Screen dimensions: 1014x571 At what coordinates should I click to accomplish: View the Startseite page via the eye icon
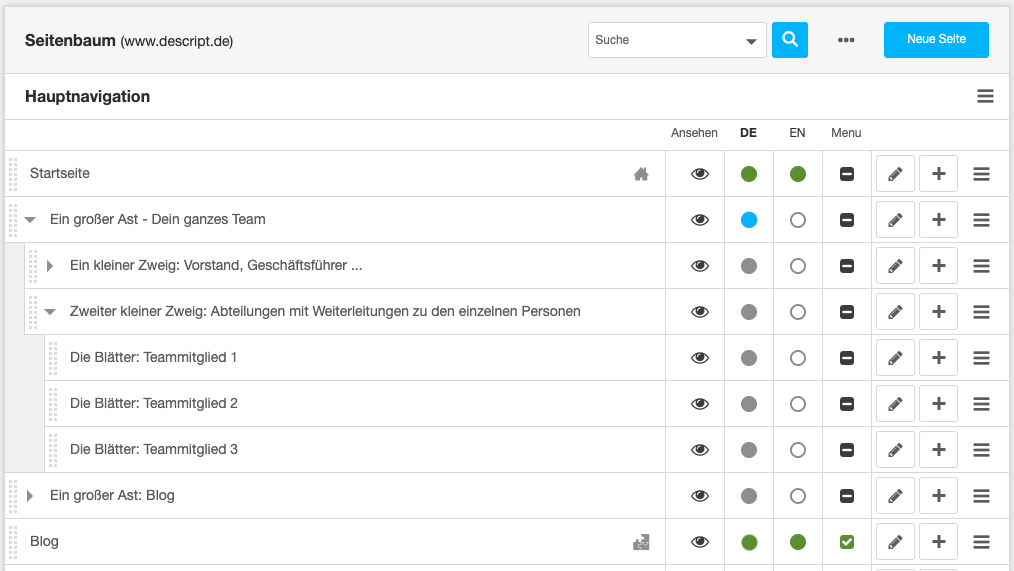[x=700, y=174]
